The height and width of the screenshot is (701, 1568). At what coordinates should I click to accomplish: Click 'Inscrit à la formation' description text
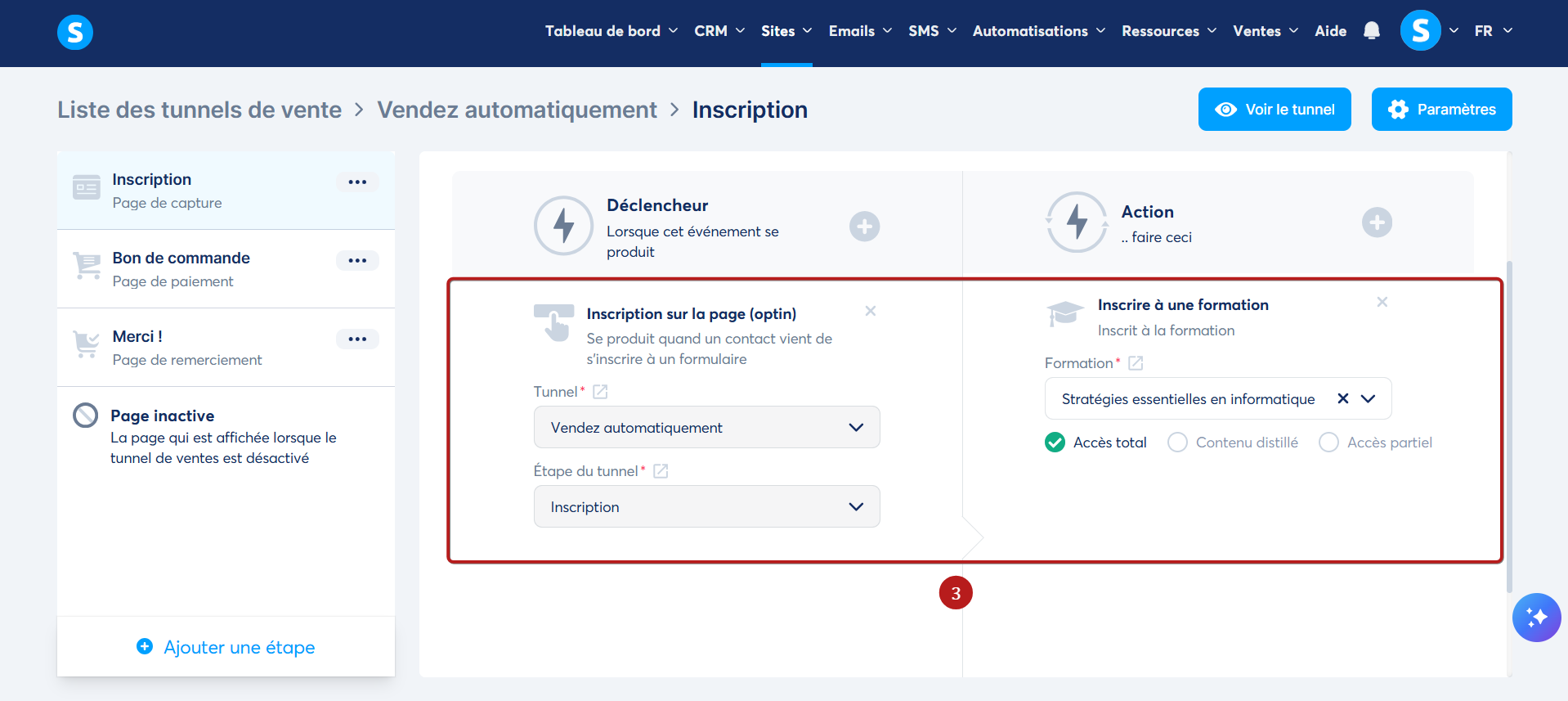pyautogui.click(x=1166, y=330)
